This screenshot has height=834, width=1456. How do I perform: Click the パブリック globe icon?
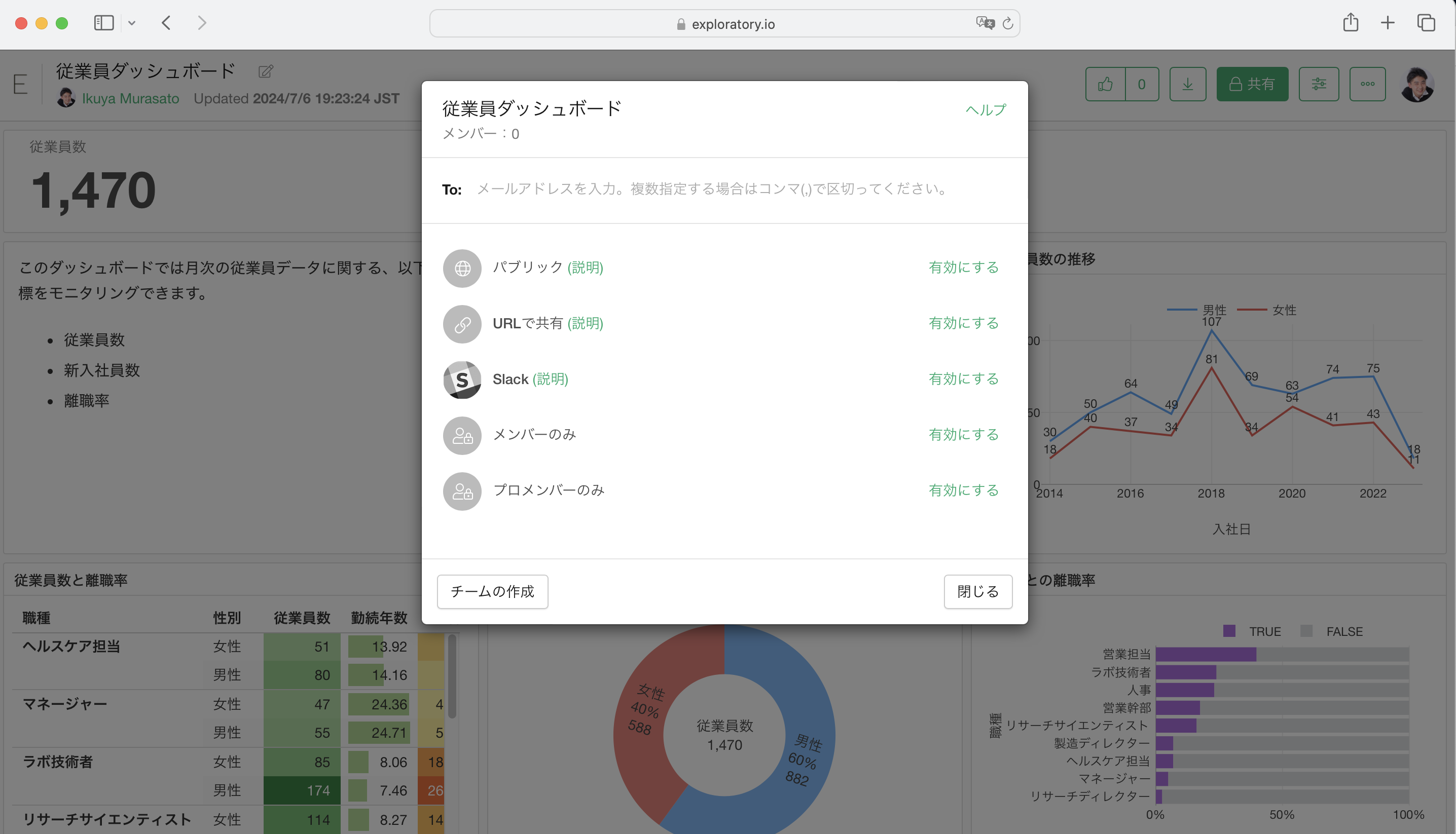[462, 268]
